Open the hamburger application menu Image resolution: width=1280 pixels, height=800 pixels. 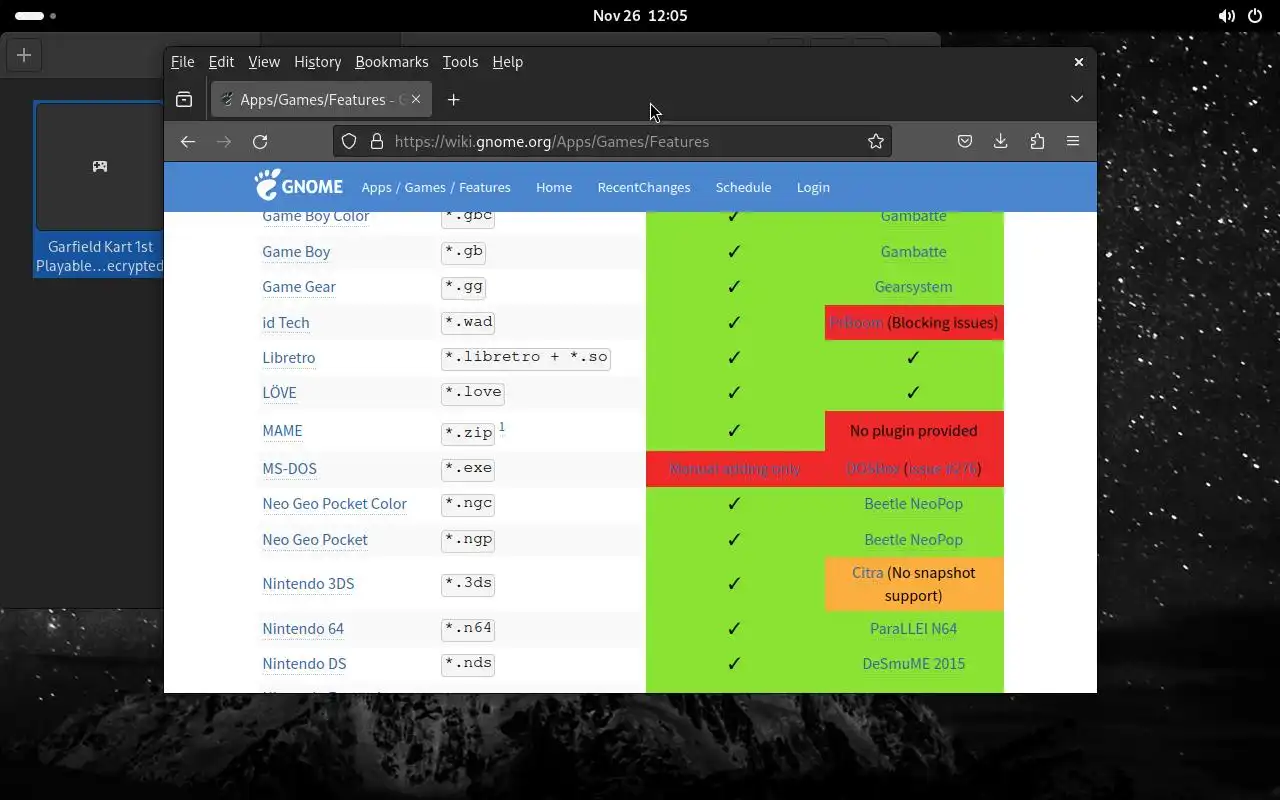click(x=1073, y=142)
